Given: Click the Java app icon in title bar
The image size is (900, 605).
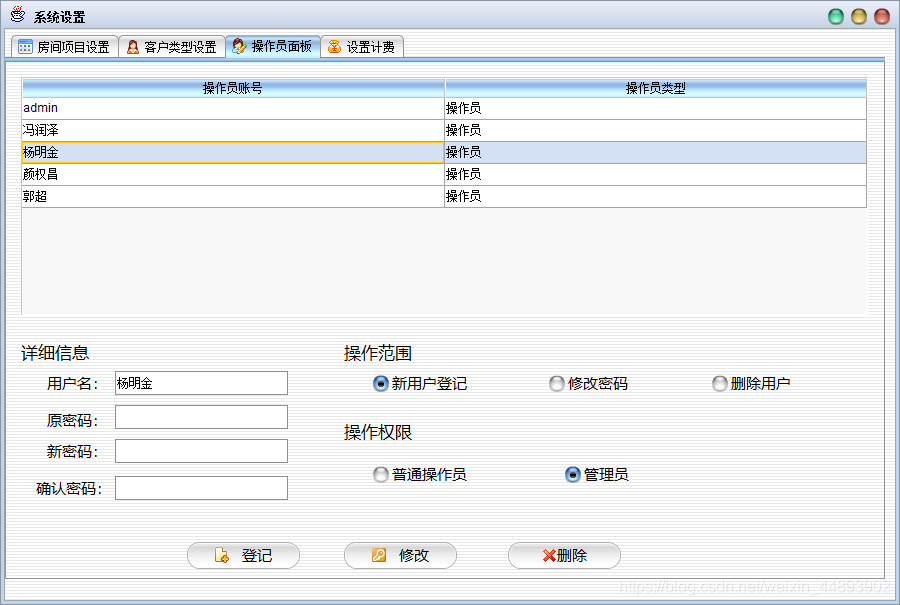Looking at the screenshot, I should (x=18, y=14).
